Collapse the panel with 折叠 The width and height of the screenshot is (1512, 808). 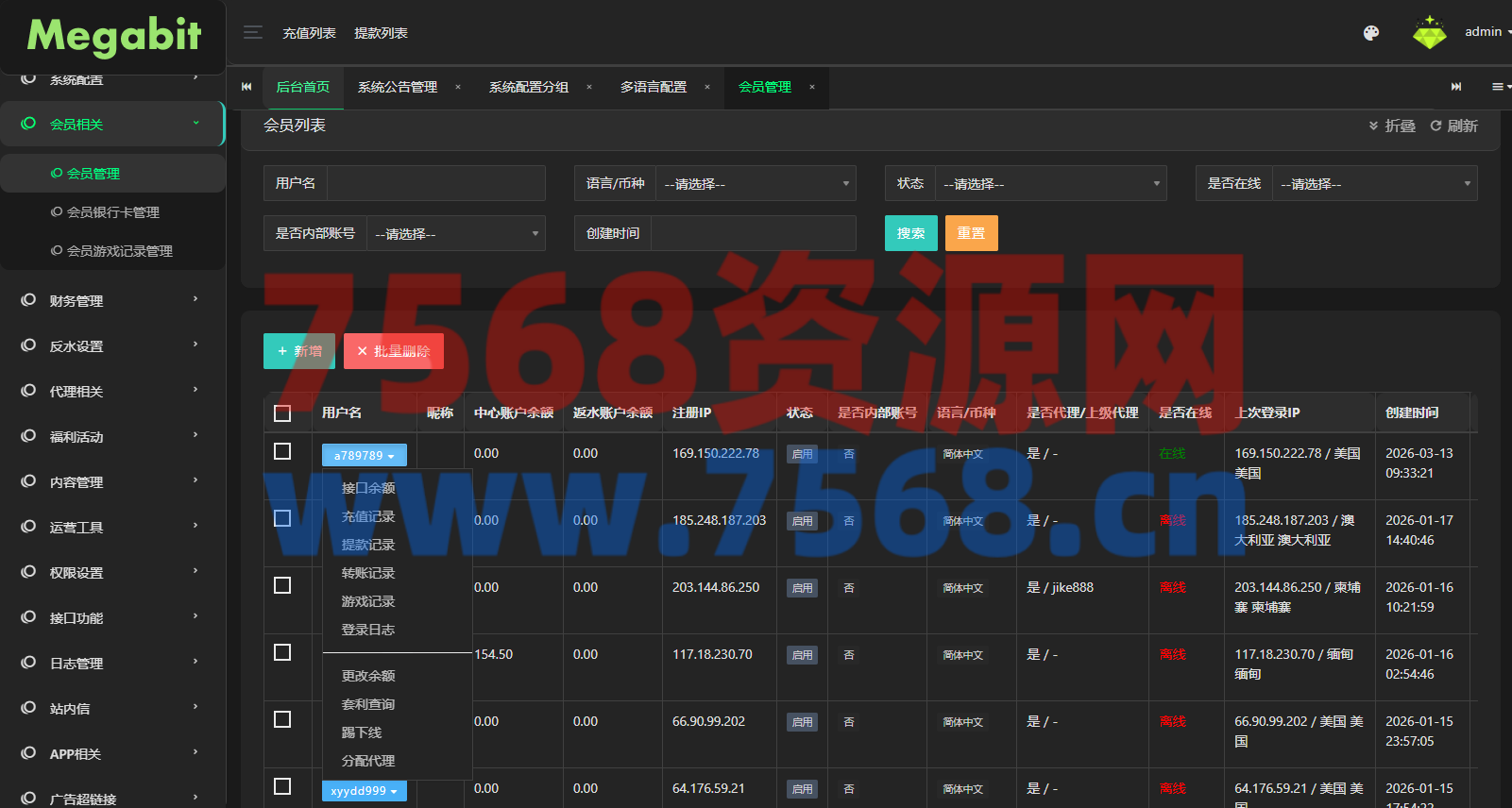click(1391, 126)
